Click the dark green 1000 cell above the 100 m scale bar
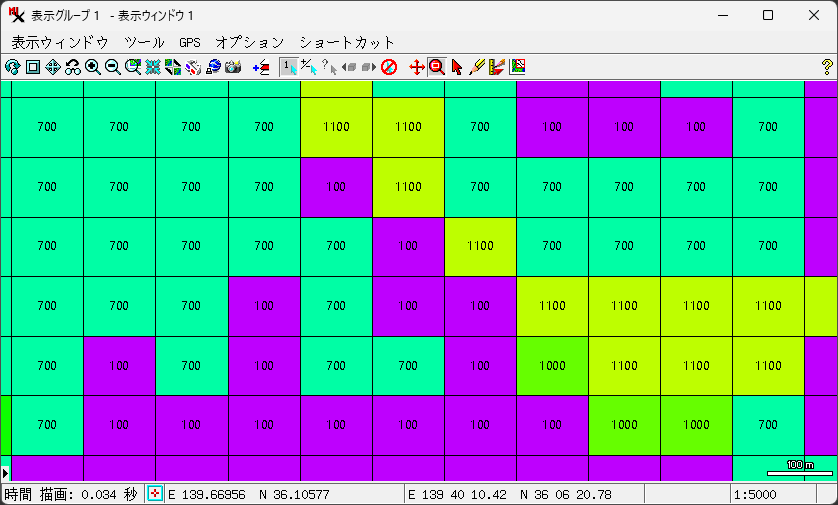Viewport: 838px width, 505px height. click(x=696, y=425)
